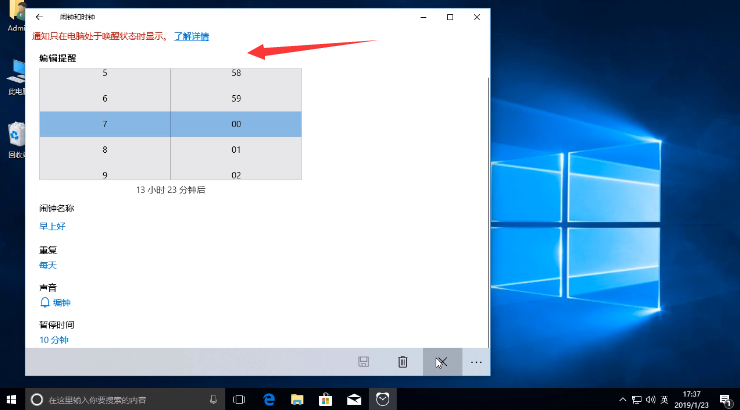Open the repeat option 每天
The image size is (740, 410).
tap(48, 265)
